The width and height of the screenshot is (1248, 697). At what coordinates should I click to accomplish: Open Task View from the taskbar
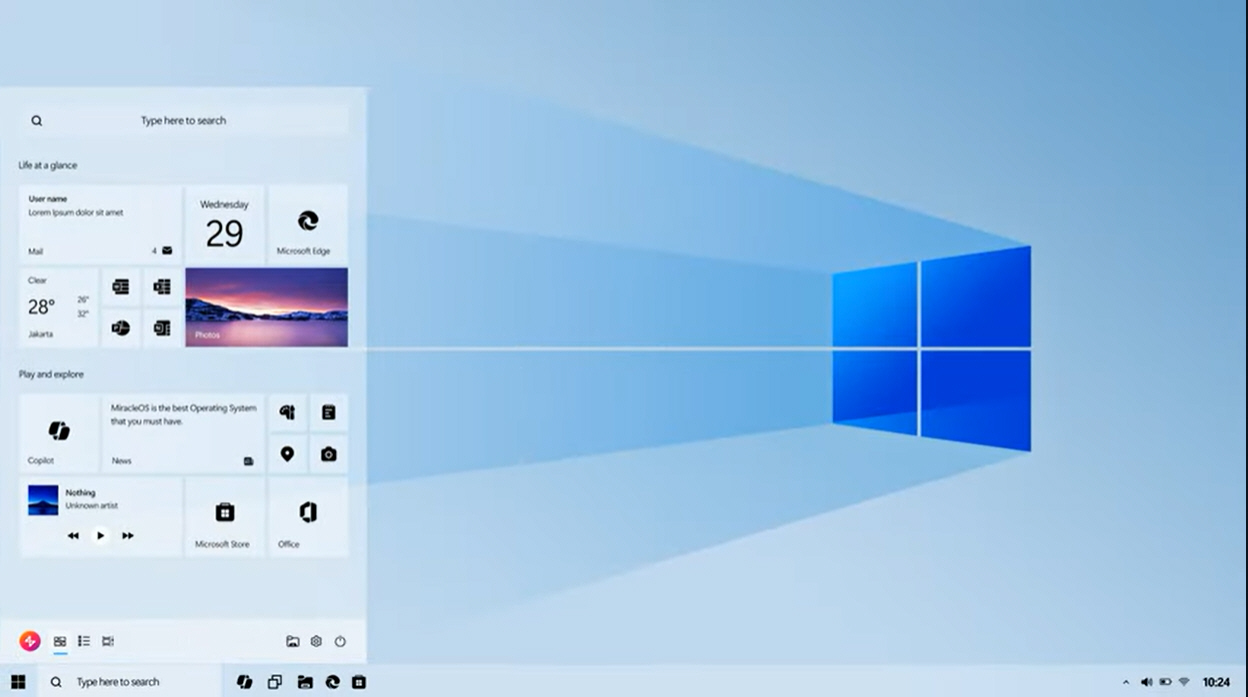tap(273, 681)
